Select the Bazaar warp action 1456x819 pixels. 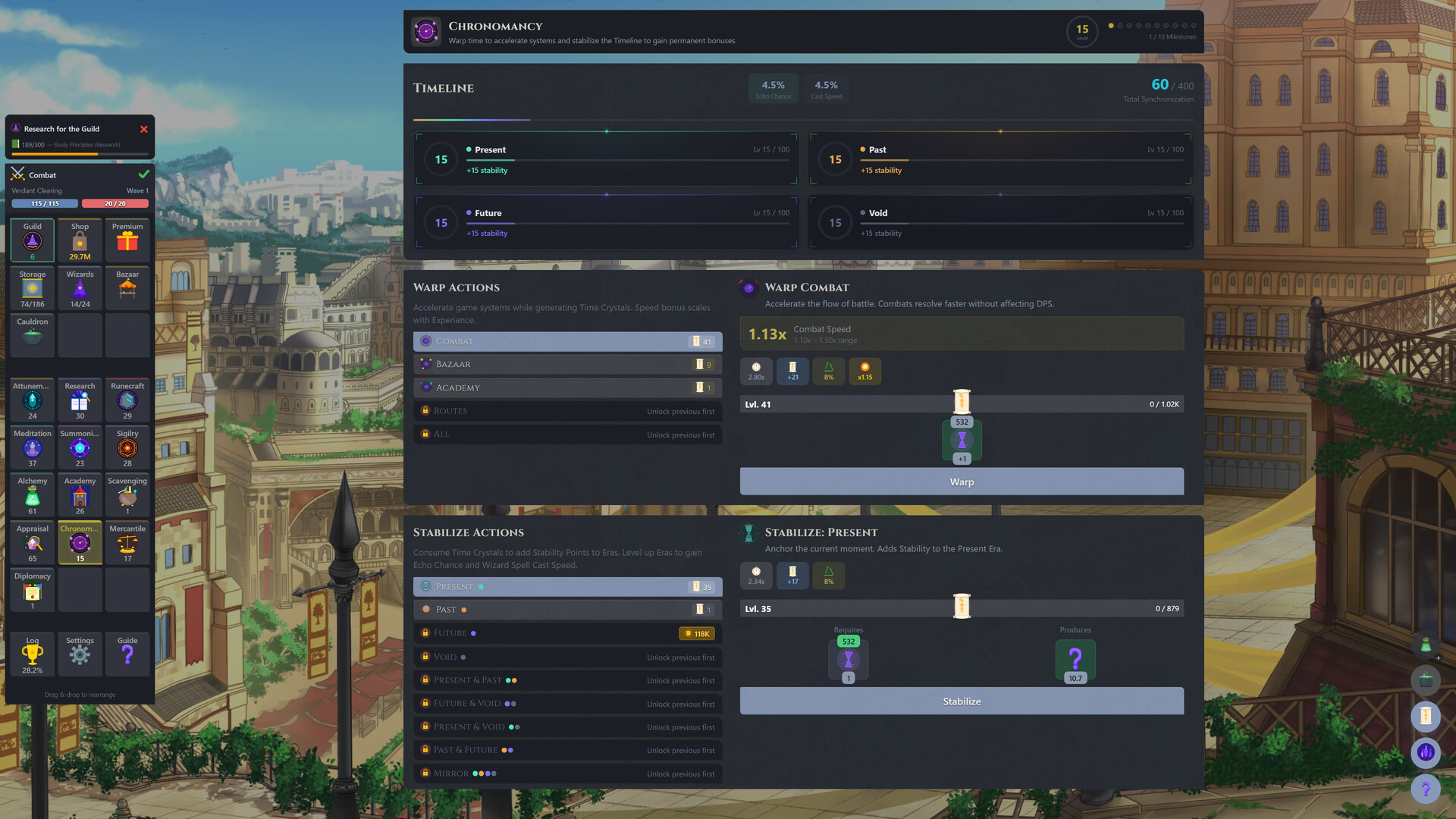pyautogui.click(x=567, y=365)
